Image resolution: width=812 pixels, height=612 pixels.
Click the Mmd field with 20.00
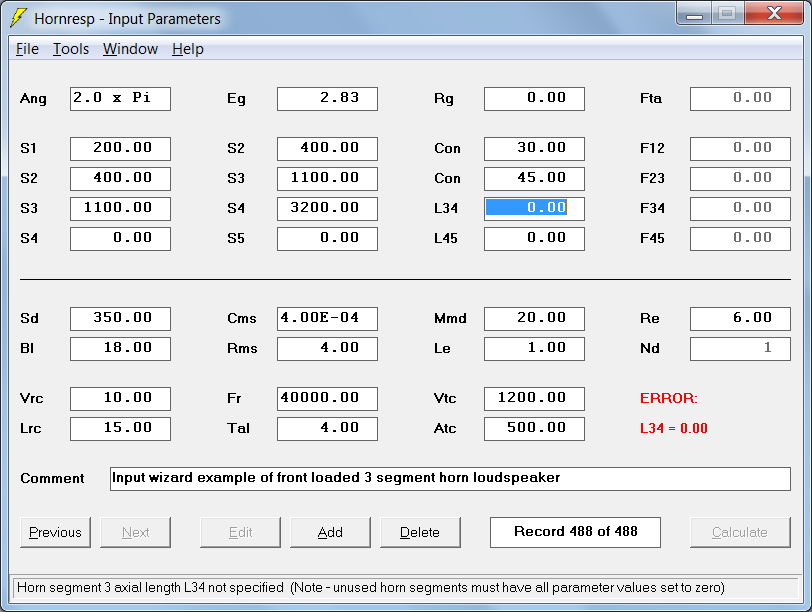click(534, 319)
